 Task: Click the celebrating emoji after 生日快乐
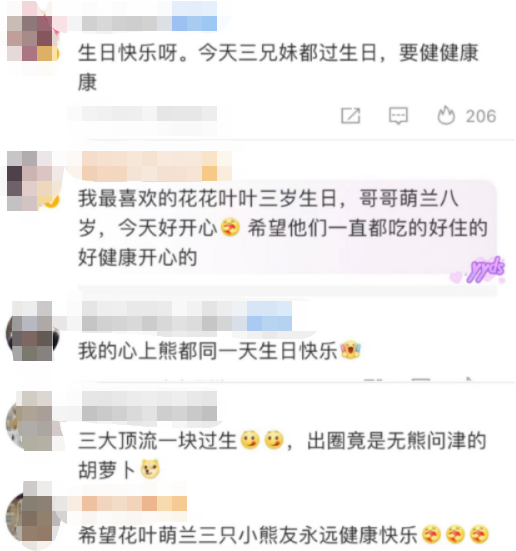(x=351, y=350)
